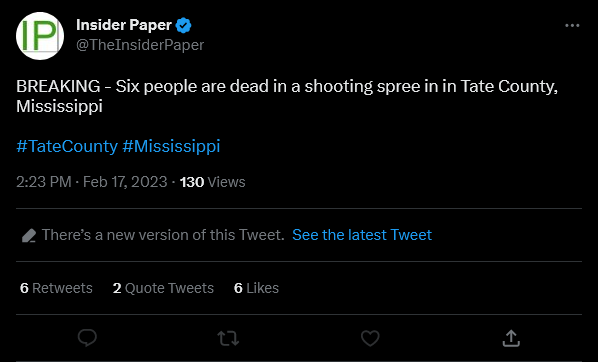Click the pencil edit-history icon

(x=29, y=235)
